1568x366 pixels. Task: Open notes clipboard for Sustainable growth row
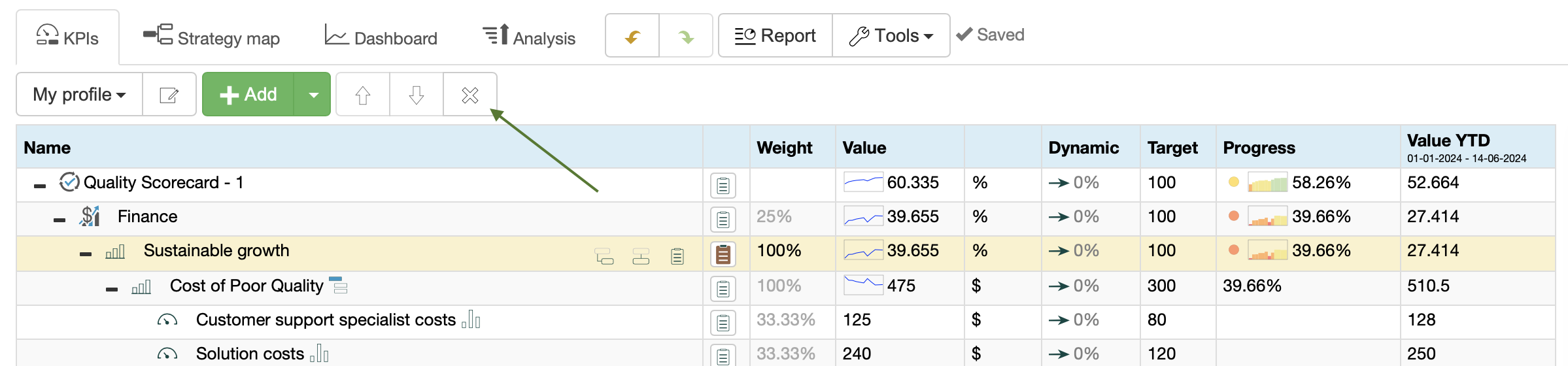(723, 254)
